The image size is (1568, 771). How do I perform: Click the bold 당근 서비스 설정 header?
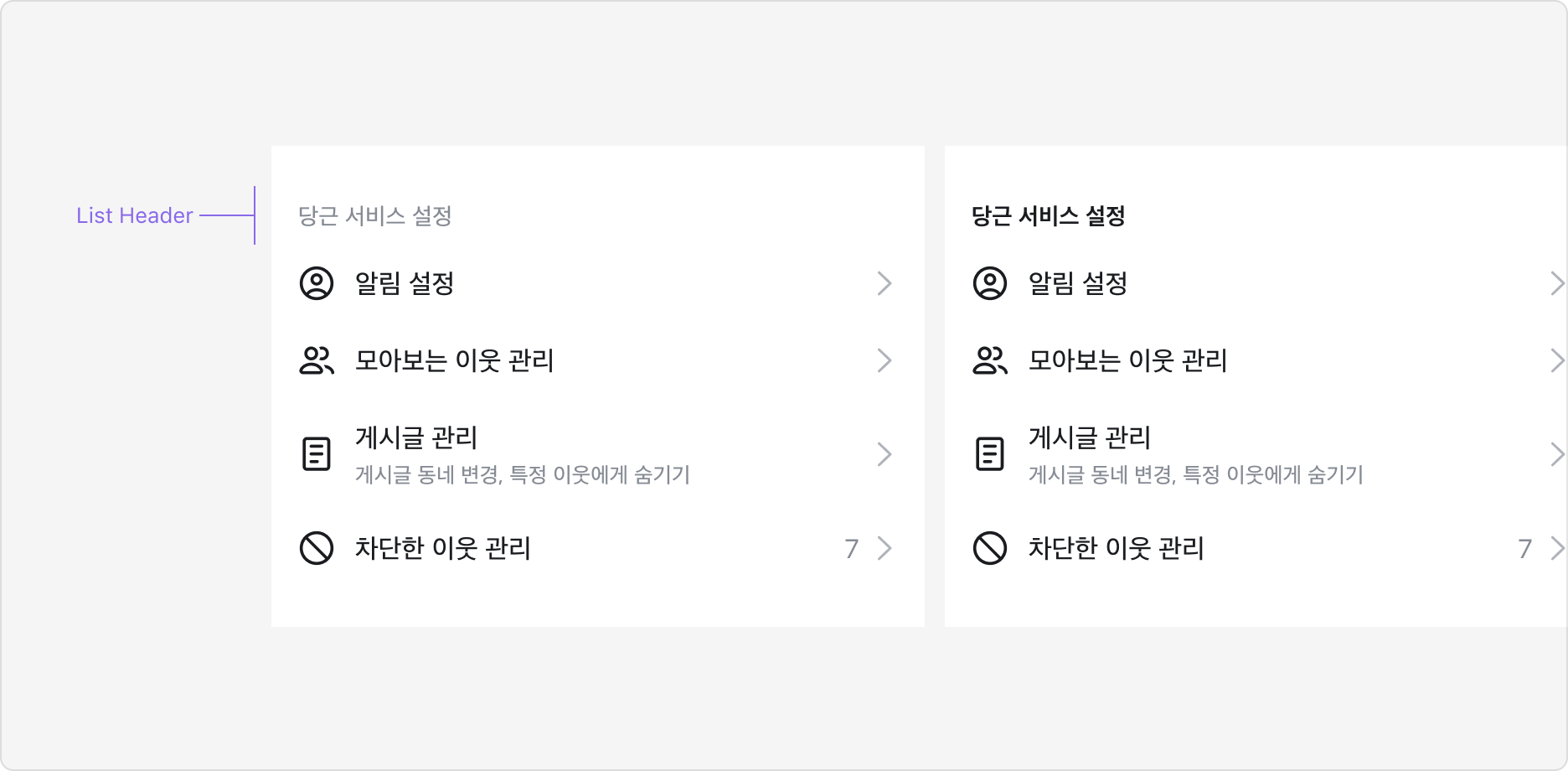click(1048, 215)
